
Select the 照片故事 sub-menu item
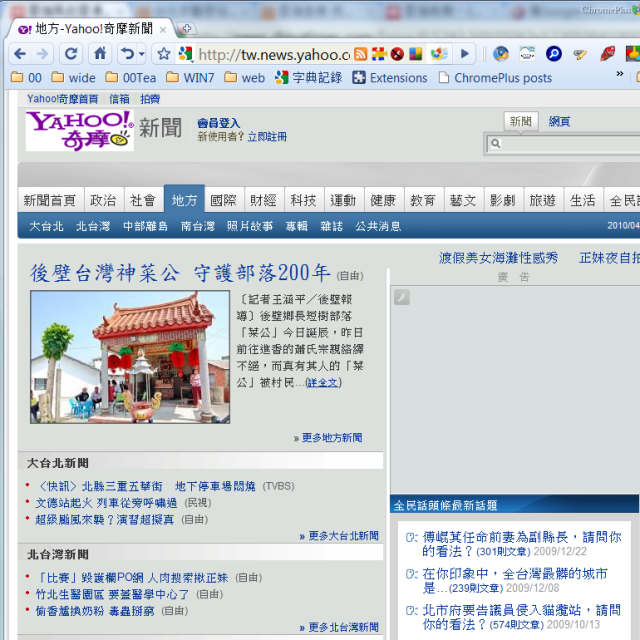(x=250, y=226)
